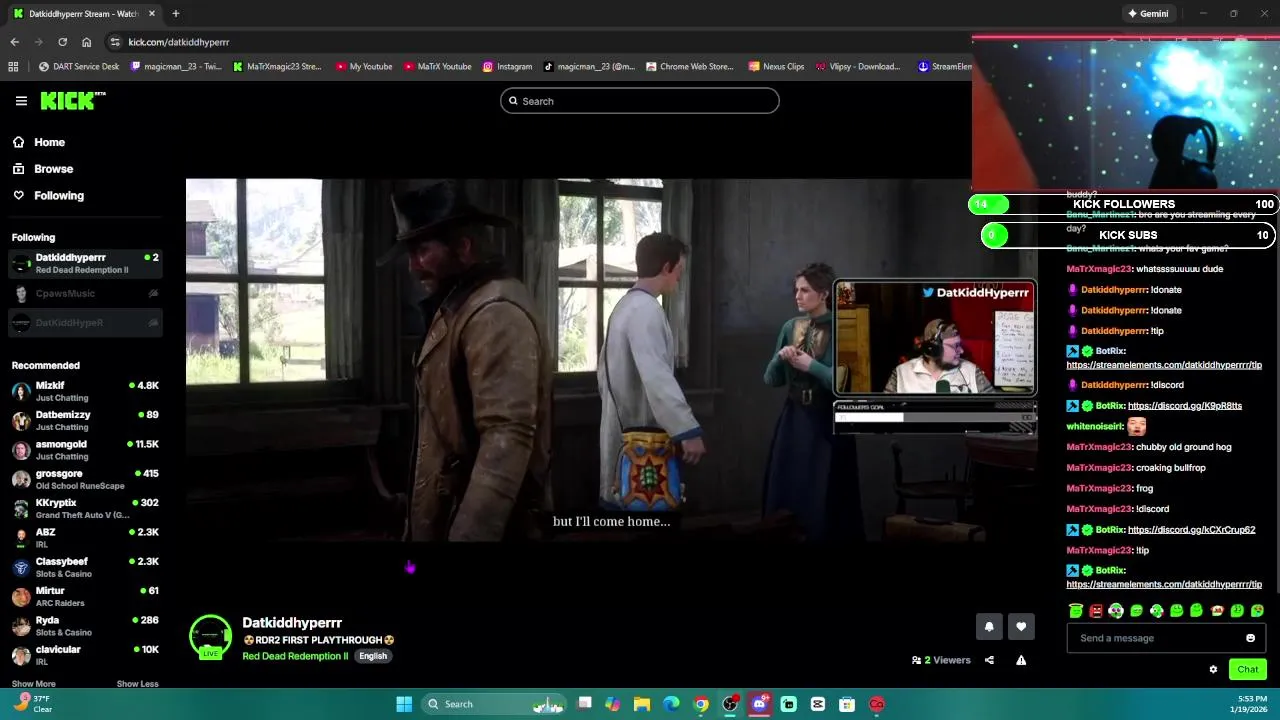Image resolution: width=1280 pixels, height=720 pixels.
Task: Open recommended channel grossgore
Action: (x=85, y=479)
